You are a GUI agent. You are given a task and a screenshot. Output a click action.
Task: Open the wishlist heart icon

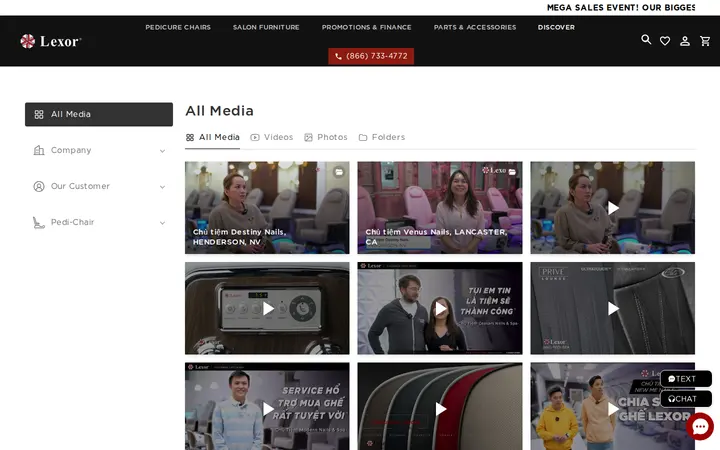tap(665, 41)
